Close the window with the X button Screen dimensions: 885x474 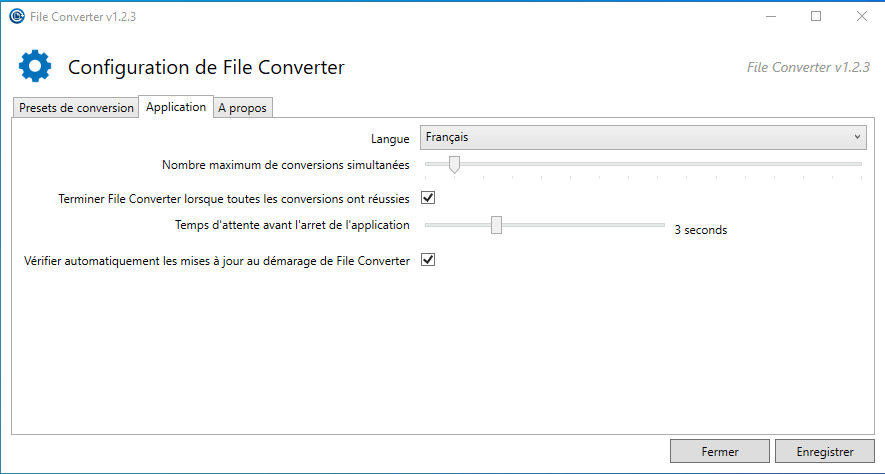click(861, 16)
